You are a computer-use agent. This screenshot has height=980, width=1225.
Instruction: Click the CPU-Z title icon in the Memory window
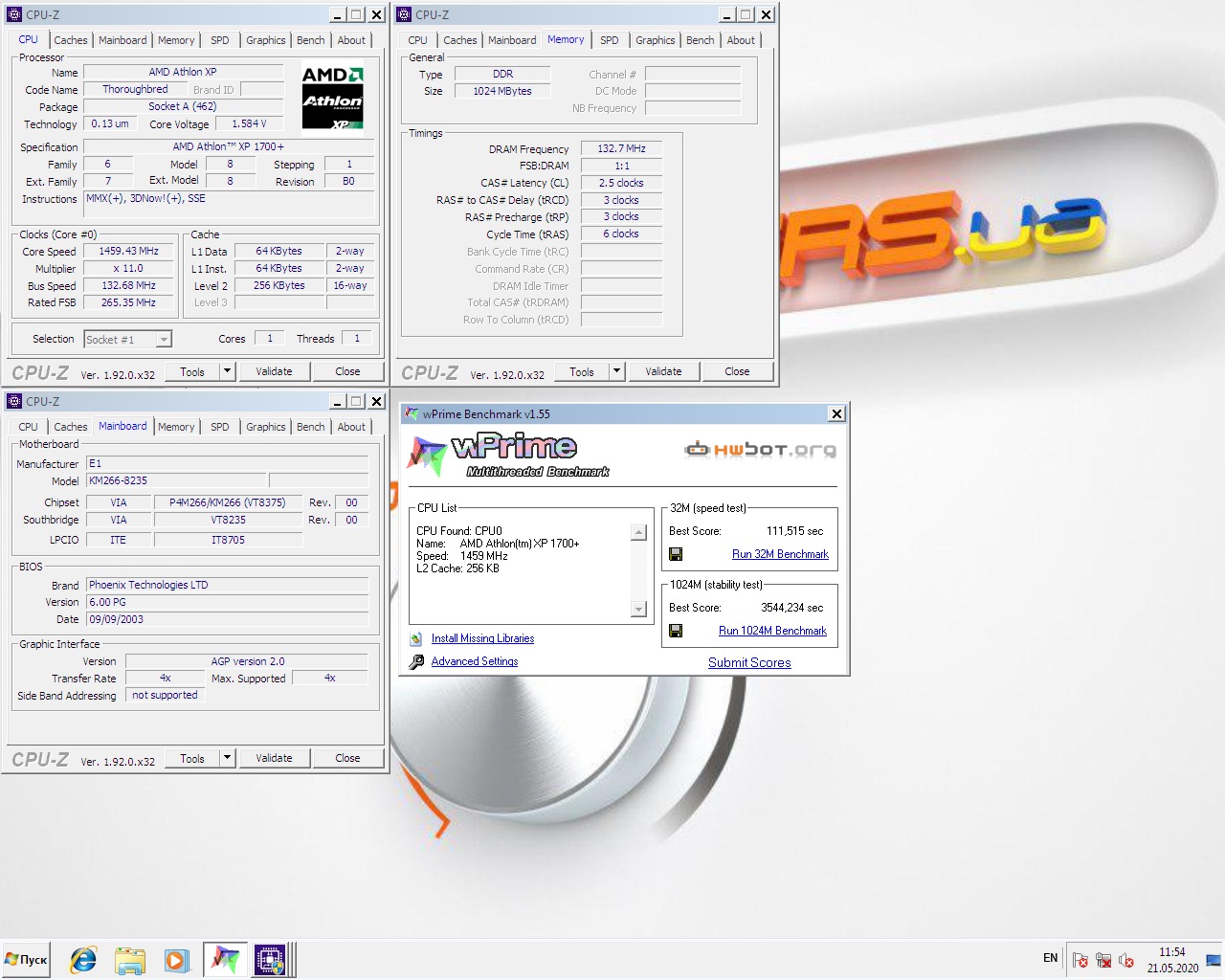coord(404,14)
